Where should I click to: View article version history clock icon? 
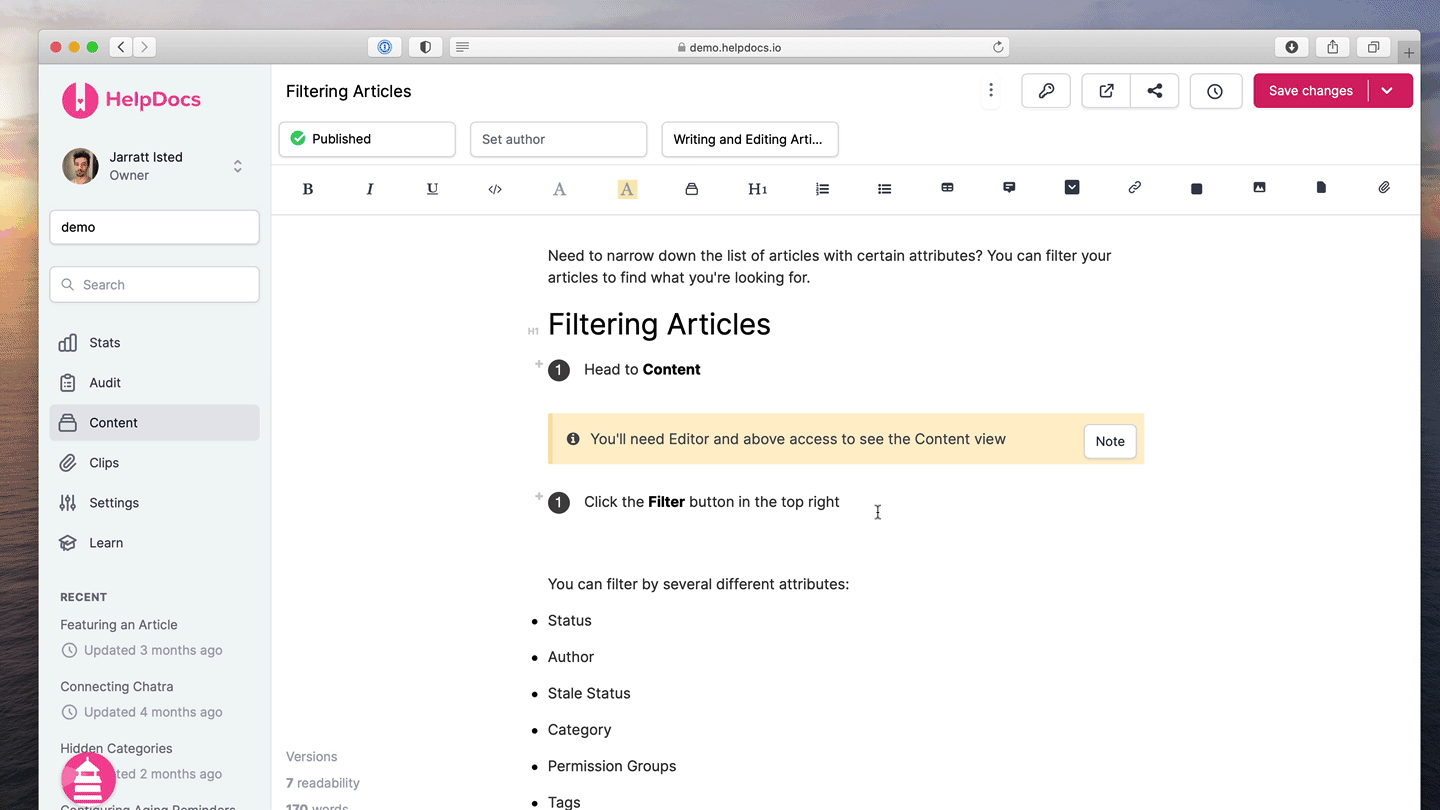[x=1215, y=91]
